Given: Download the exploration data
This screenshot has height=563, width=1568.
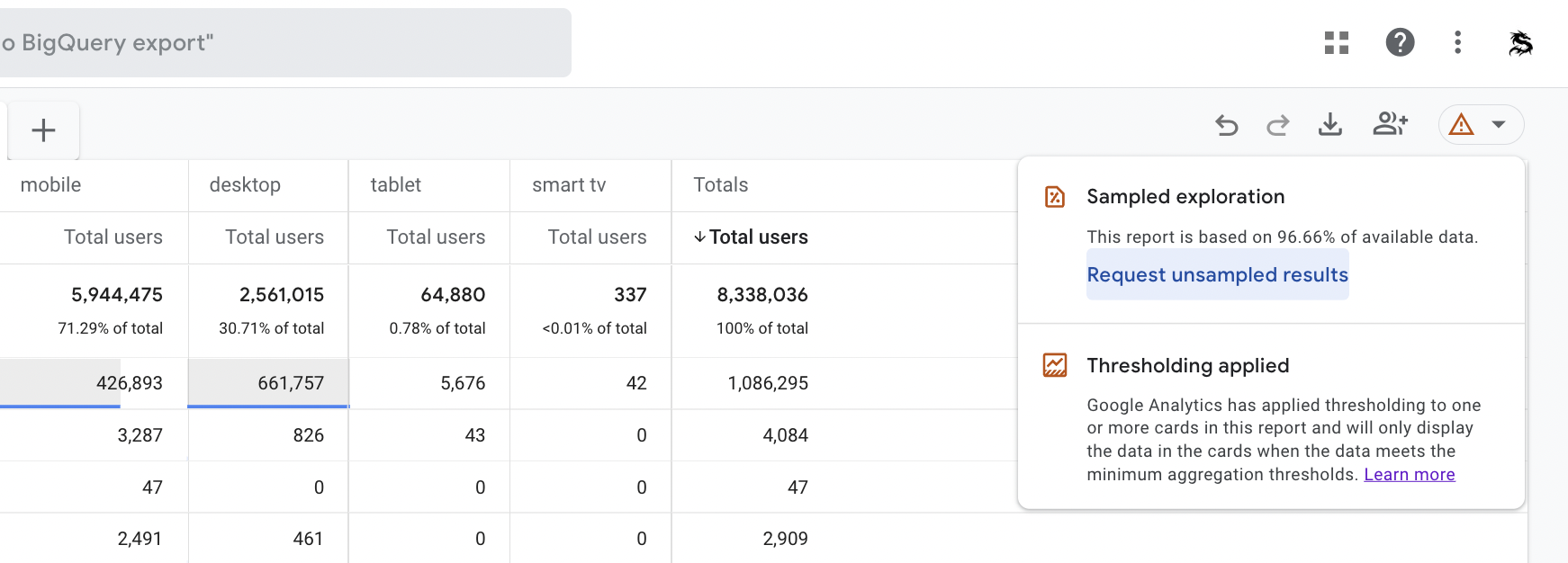Looking at the screenshot, I should point(1330,124).
